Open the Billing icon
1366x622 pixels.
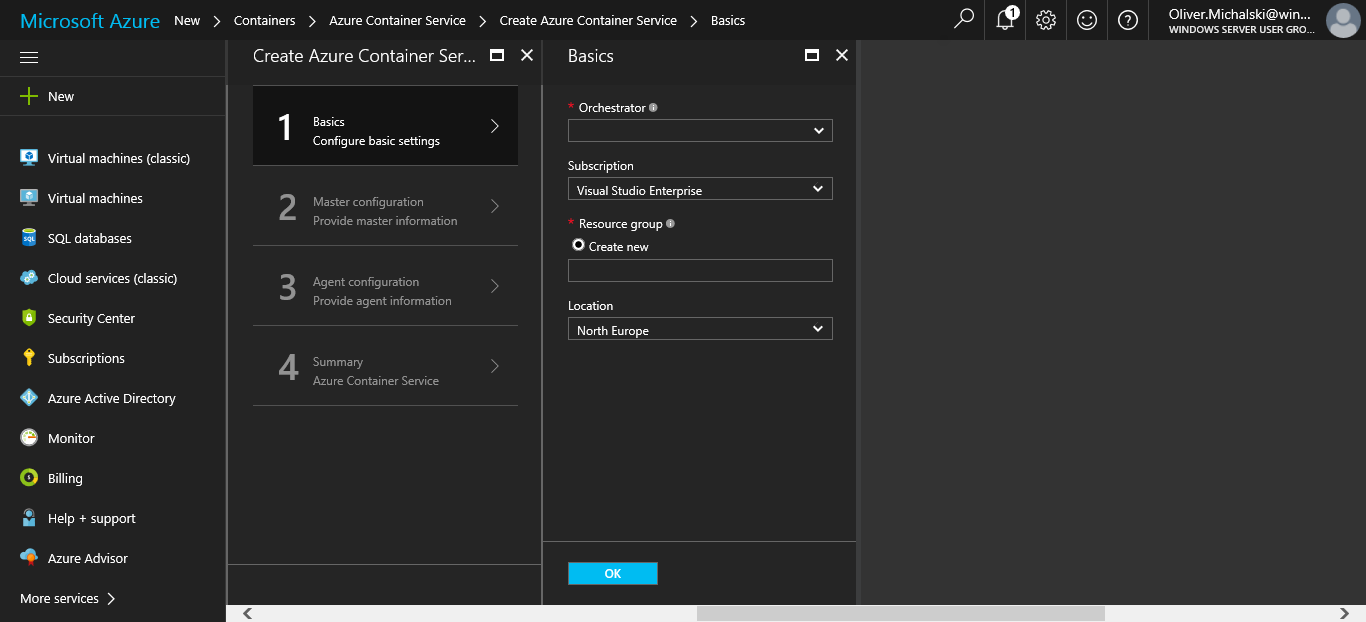tap(29, 478)
